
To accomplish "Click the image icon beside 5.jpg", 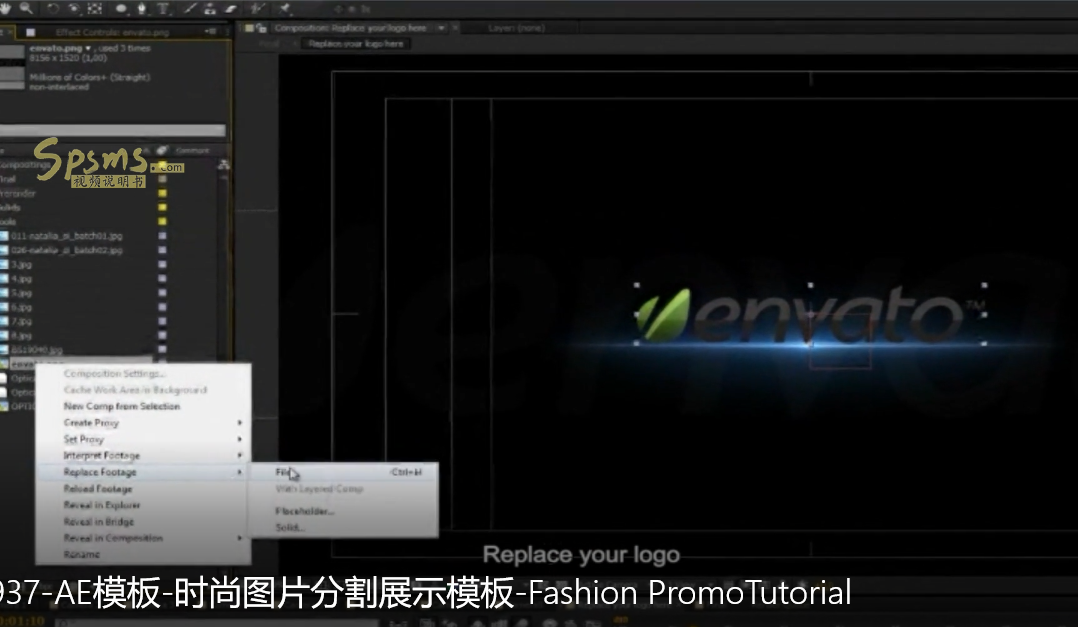I will pos(4,293).
